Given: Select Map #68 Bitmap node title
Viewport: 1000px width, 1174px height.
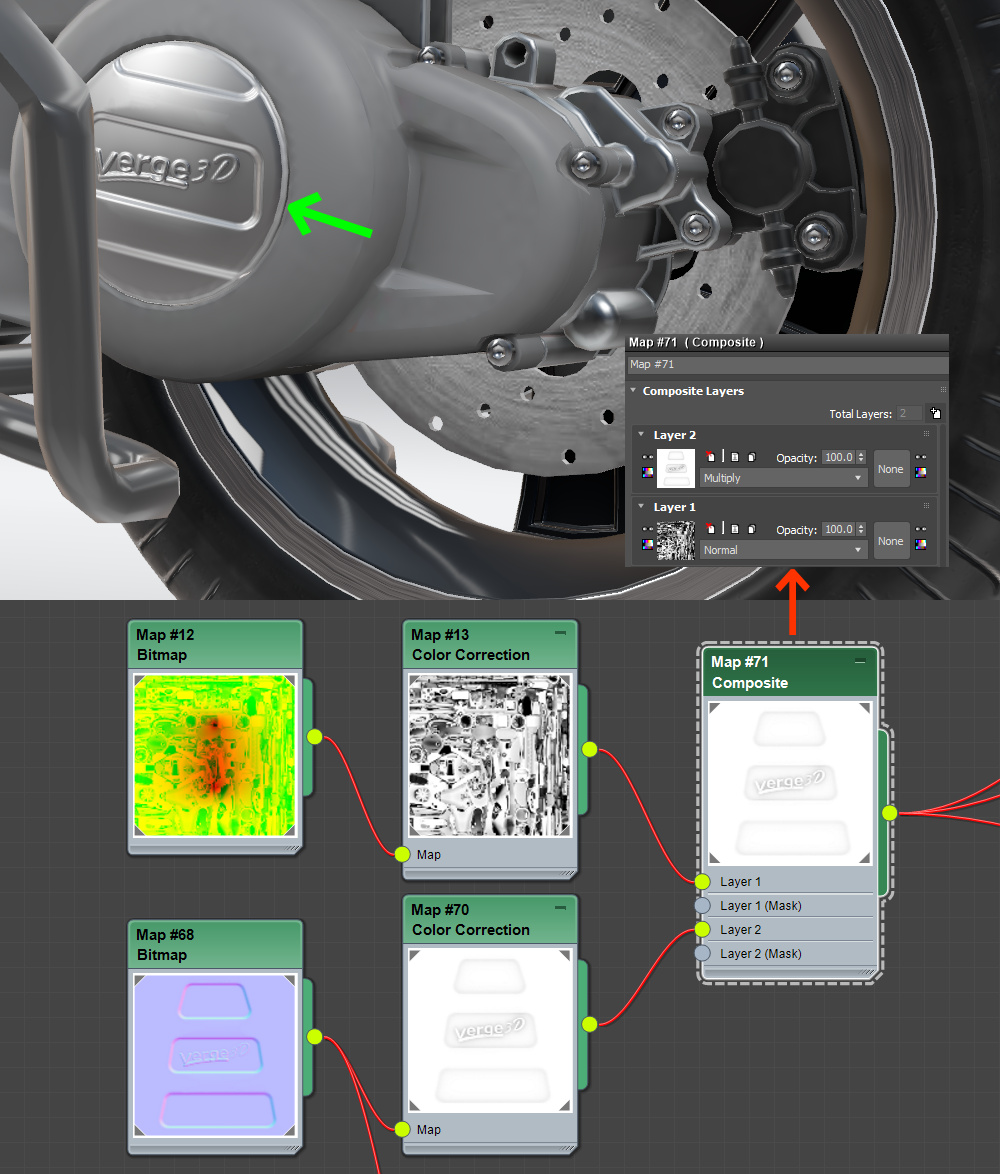Looking at the screenshot, I should pyautogui.click(x=215, y=944).
